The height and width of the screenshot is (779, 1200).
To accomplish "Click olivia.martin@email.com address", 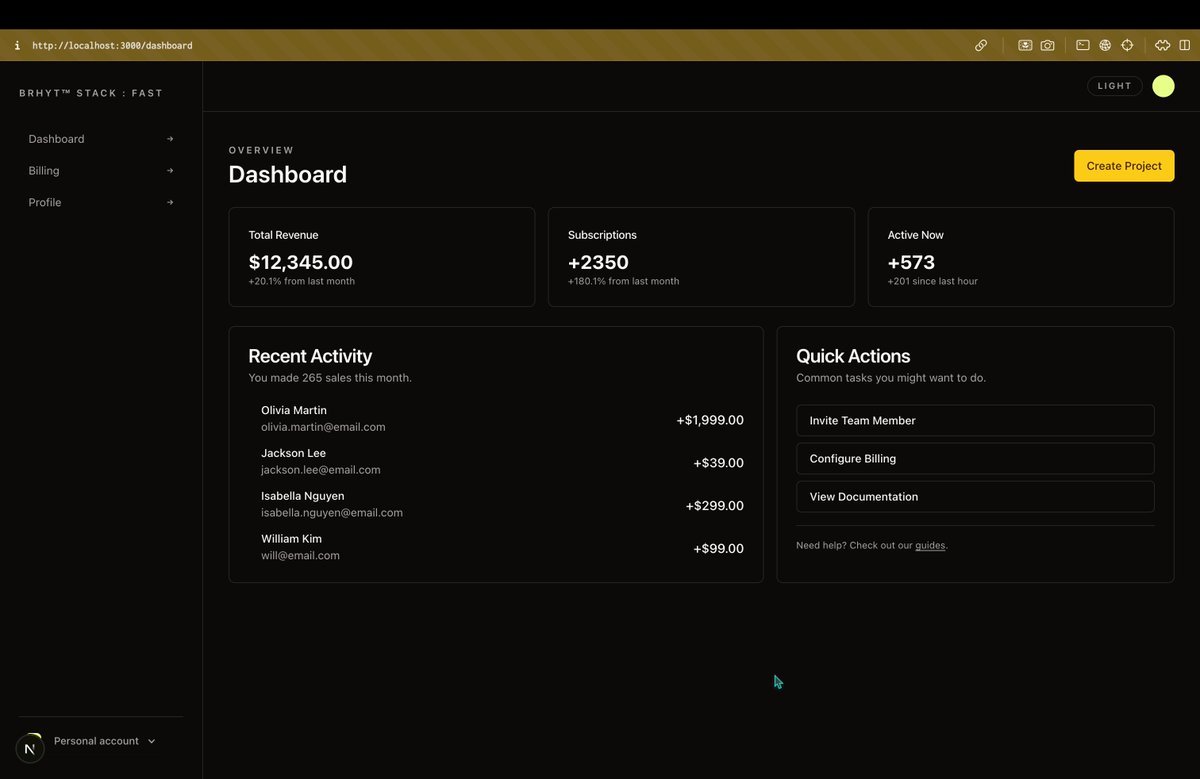I will (x=323, y=427).
